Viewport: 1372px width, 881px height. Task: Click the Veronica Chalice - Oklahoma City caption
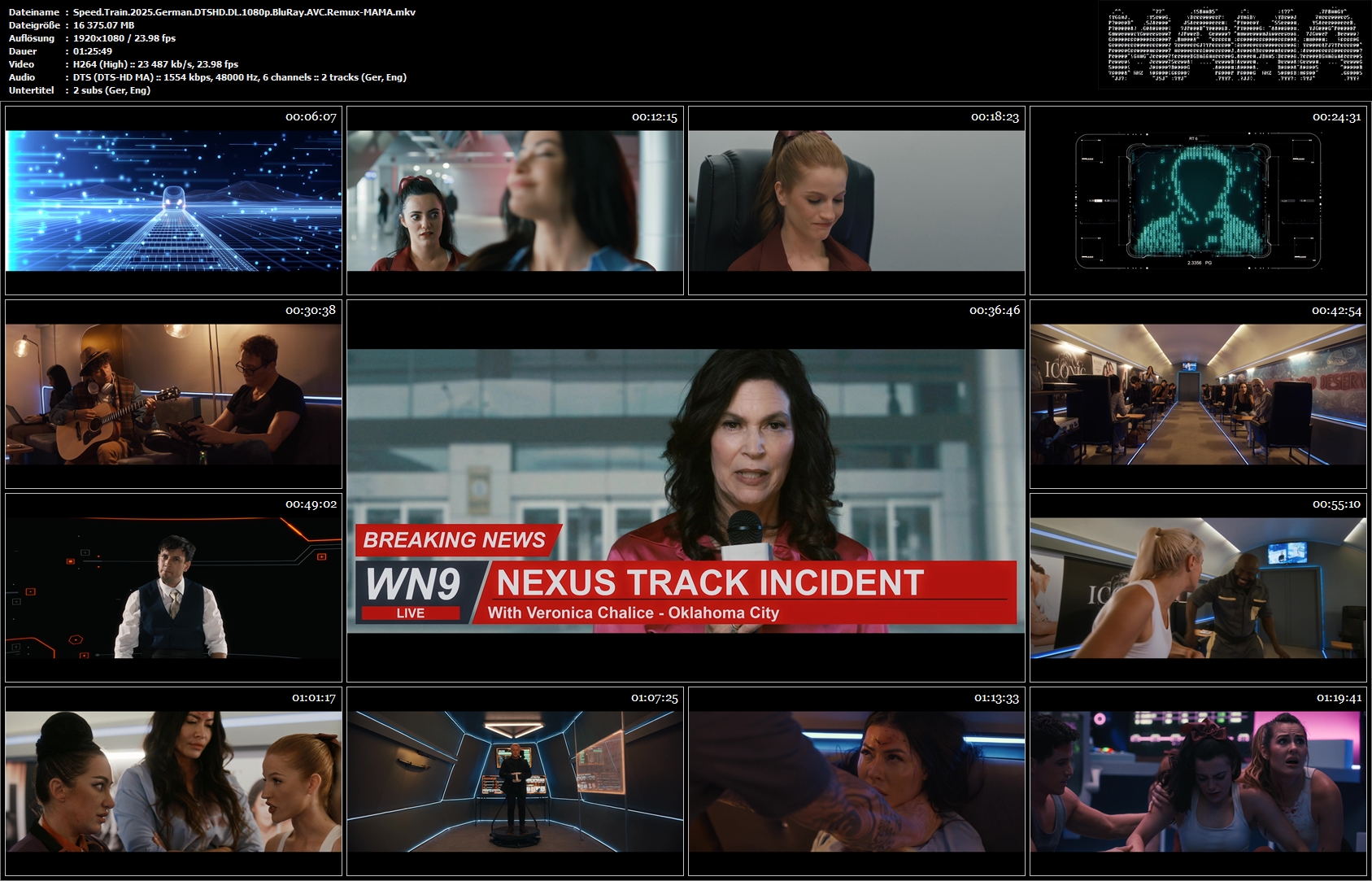[x=634, y=613]
